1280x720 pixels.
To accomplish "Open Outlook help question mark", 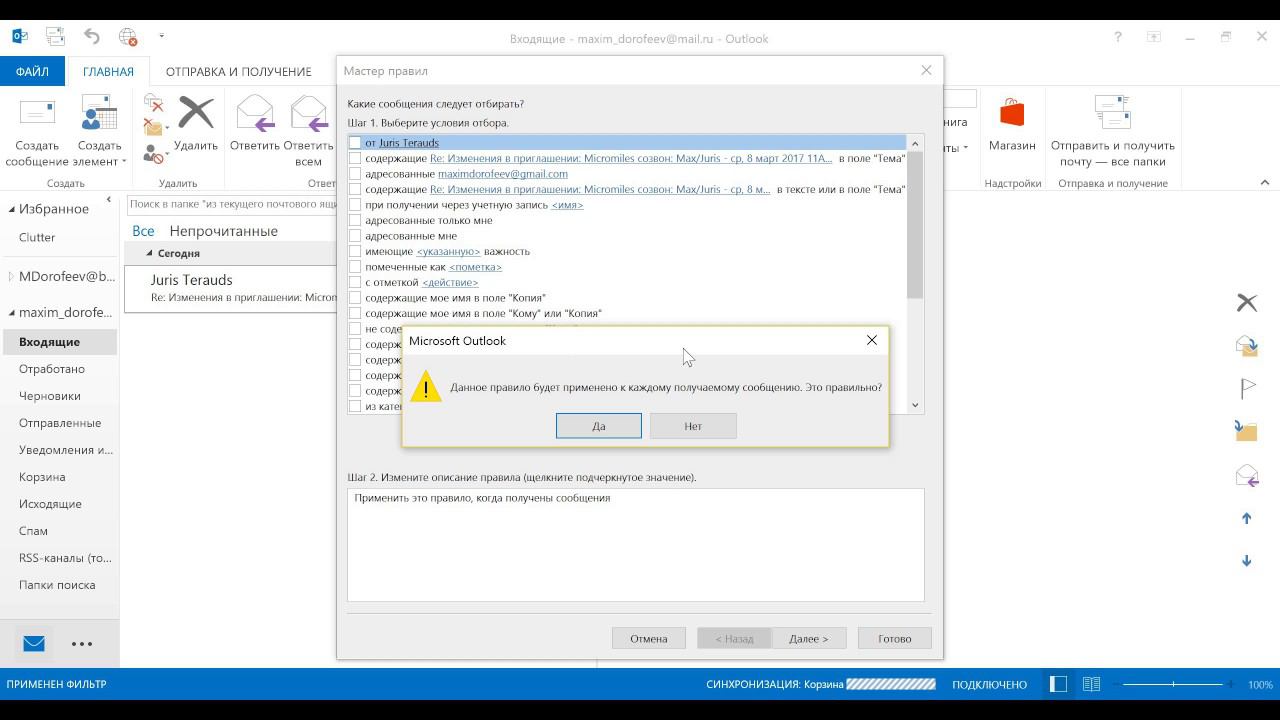I will (1118, 37).
